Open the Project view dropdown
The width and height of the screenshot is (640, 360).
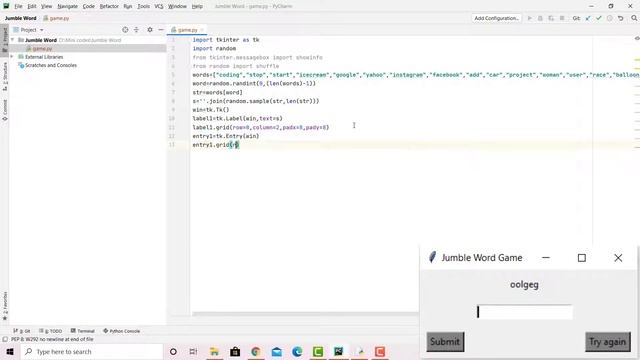click(29, 30)
